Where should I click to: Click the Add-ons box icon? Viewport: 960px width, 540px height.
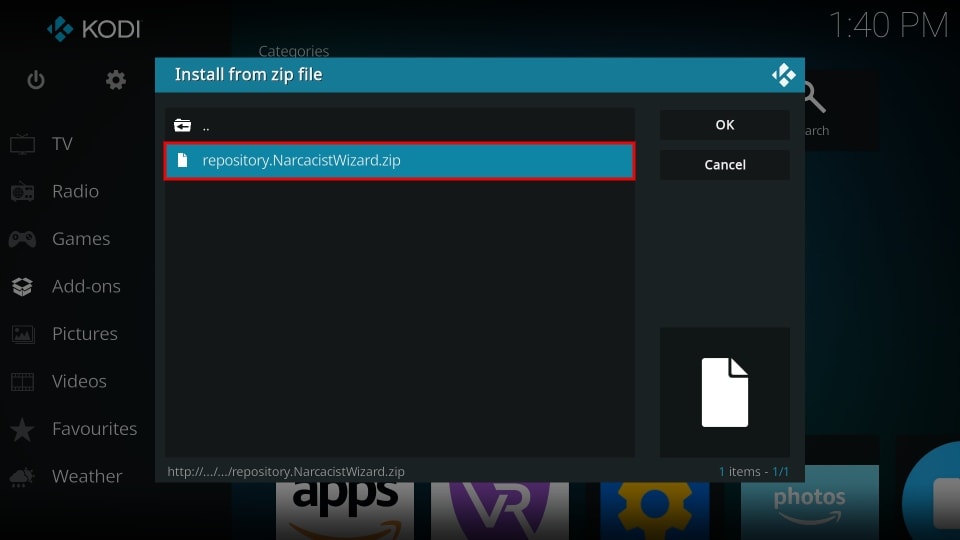(23, 287)
